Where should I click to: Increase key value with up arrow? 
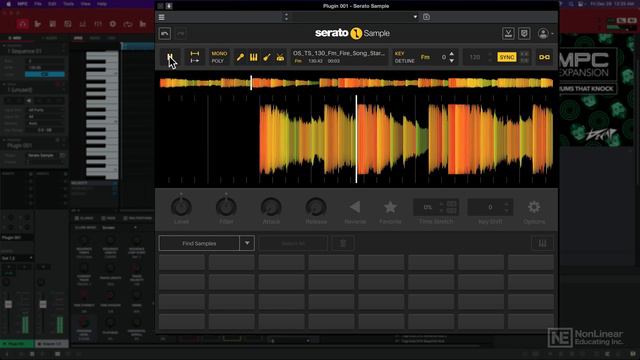(451, 54)
